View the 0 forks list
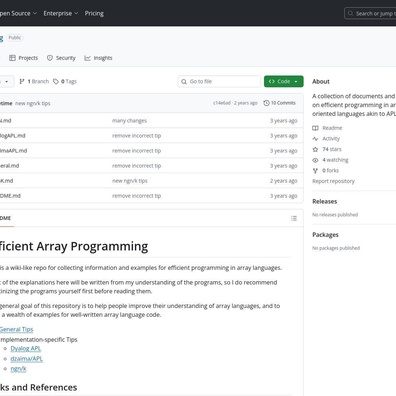Image resolution: width=396 pixels, height=396 pixels. pos(330,170)
